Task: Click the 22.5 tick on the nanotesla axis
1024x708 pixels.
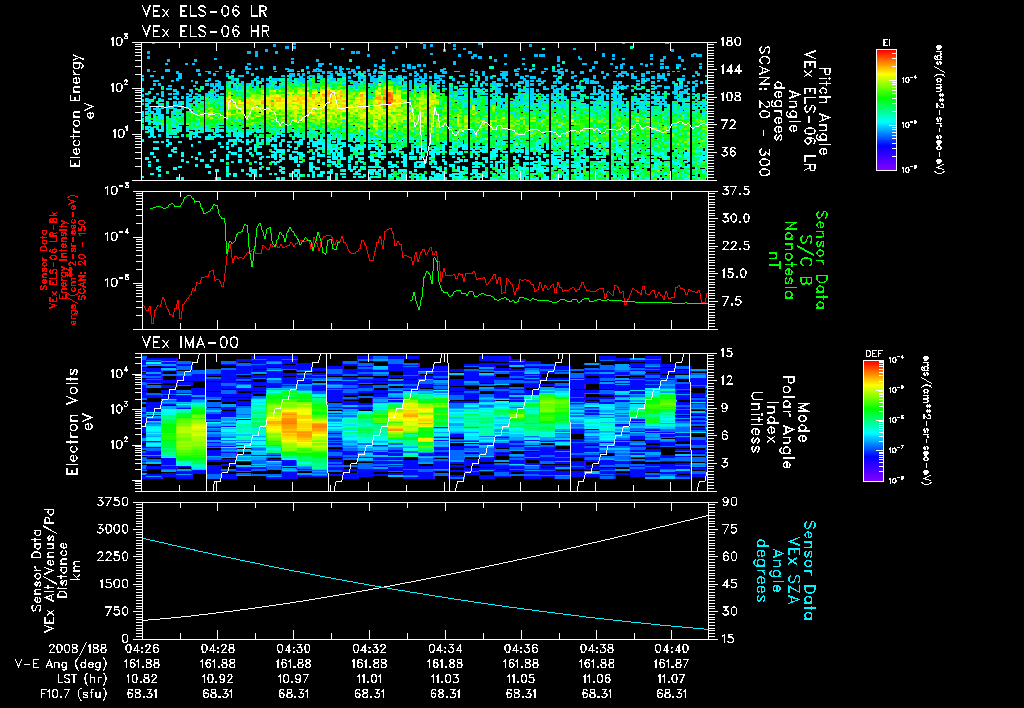Action: tap(735, 246)
